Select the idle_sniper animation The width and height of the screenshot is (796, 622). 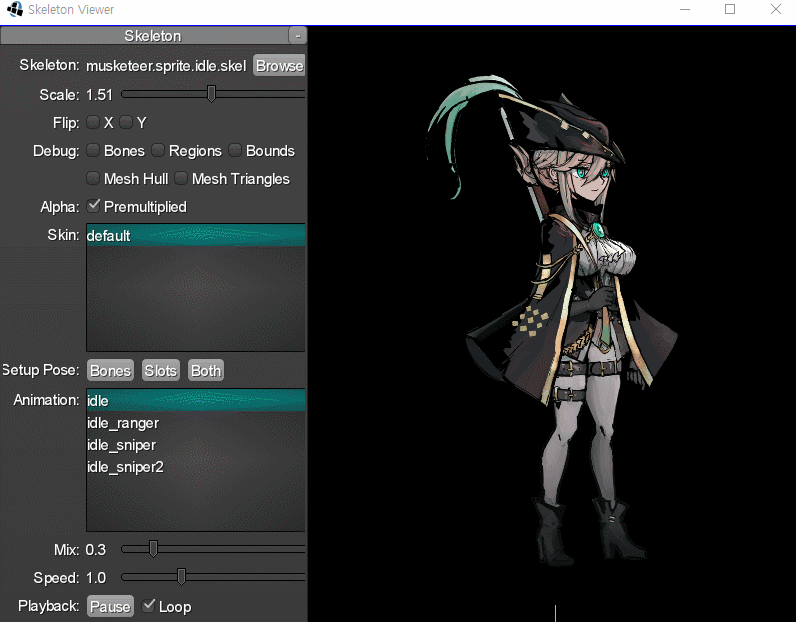pyautogui.click(x=196, y=445)
